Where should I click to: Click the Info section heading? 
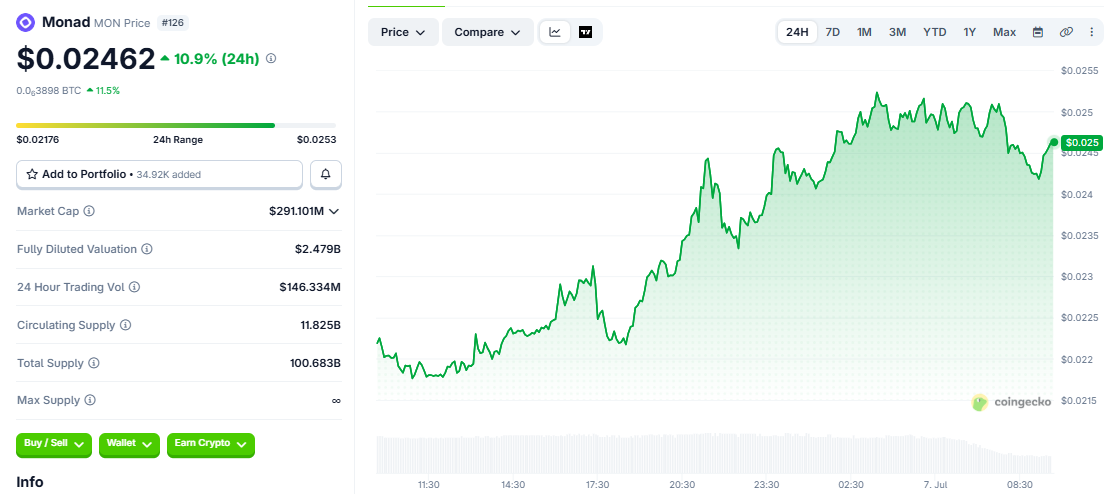(x=30, y=482)
